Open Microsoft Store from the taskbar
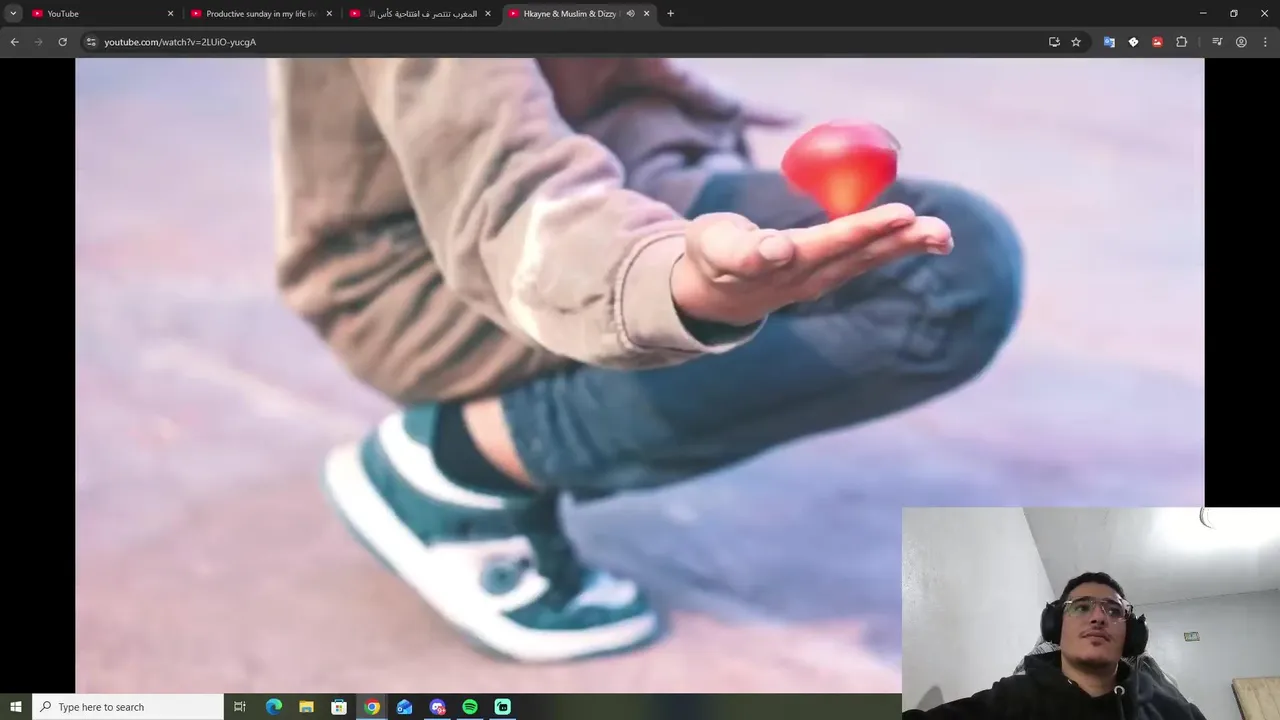Image resolution: width=1280 pixels, height=720 pixels. pos(339,707)
